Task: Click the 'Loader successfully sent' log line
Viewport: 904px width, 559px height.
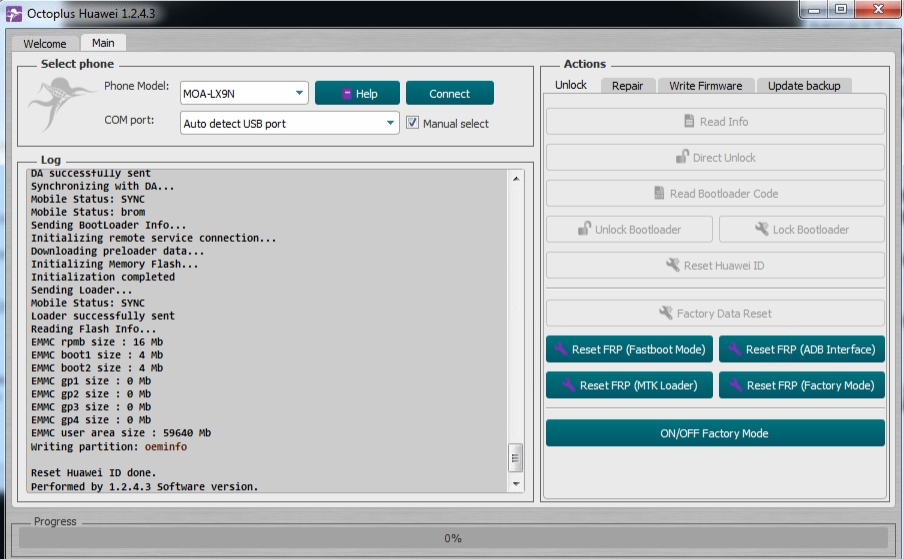Action: [x=103, y=316]
